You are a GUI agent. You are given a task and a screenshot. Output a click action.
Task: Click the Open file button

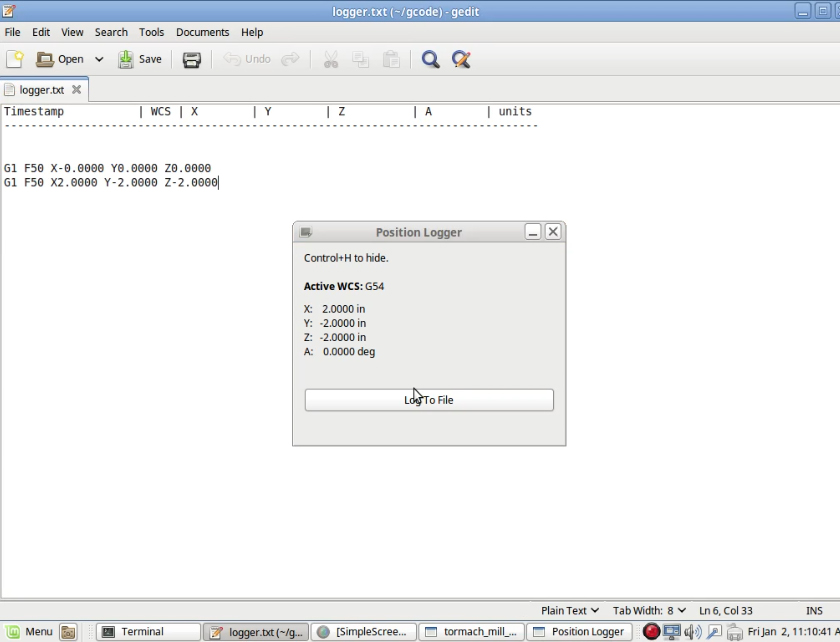[x=60, y=59]
